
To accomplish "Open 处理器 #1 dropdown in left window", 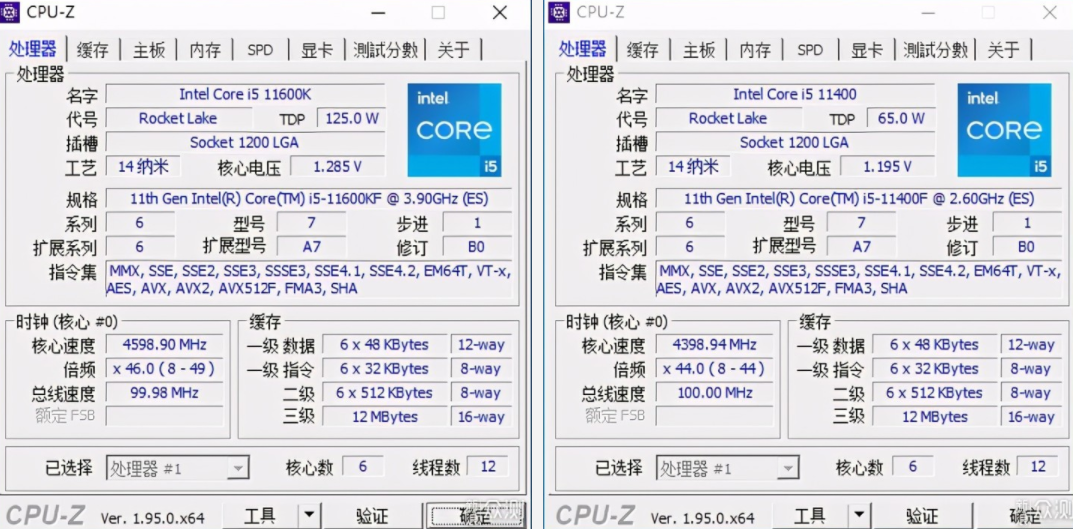I will [x=177, y=469].
